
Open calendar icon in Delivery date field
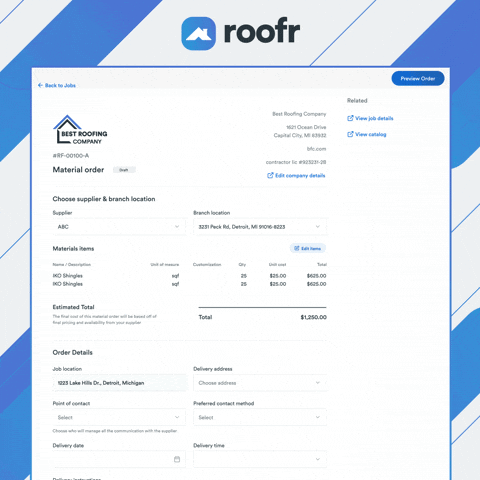click(177, 459)
